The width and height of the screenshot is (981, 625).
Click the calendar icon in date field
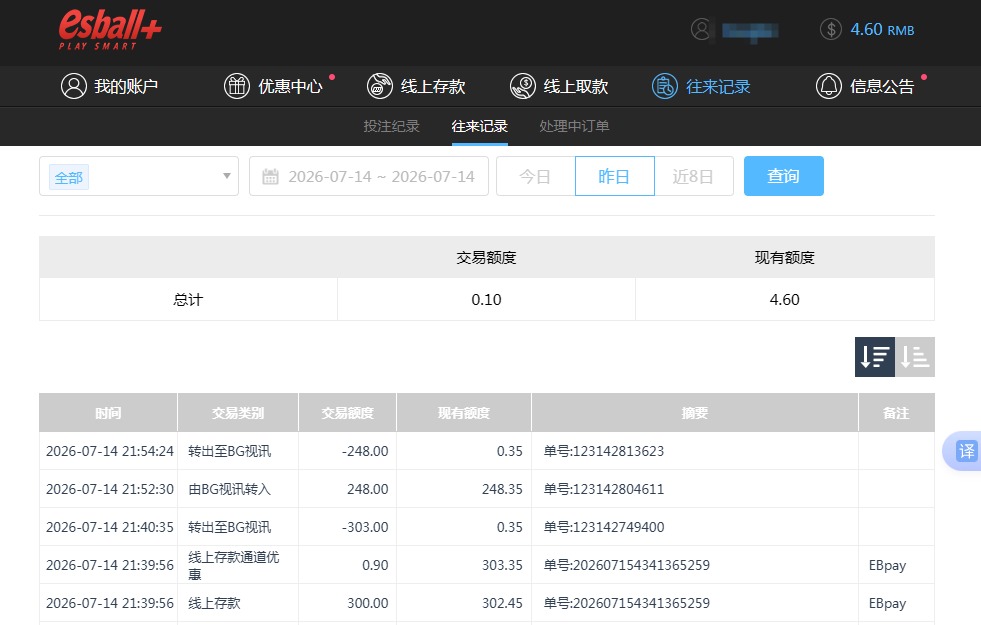click(x=270, y=176)
